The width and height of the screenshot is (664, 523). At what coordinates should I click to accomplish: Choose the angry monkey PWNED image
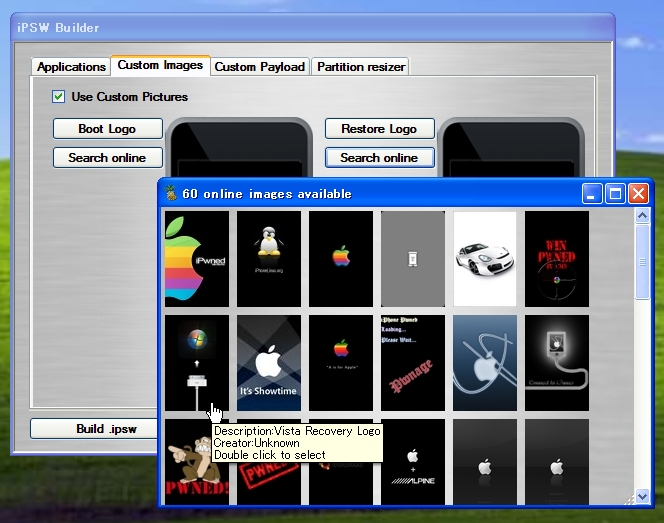197,462
